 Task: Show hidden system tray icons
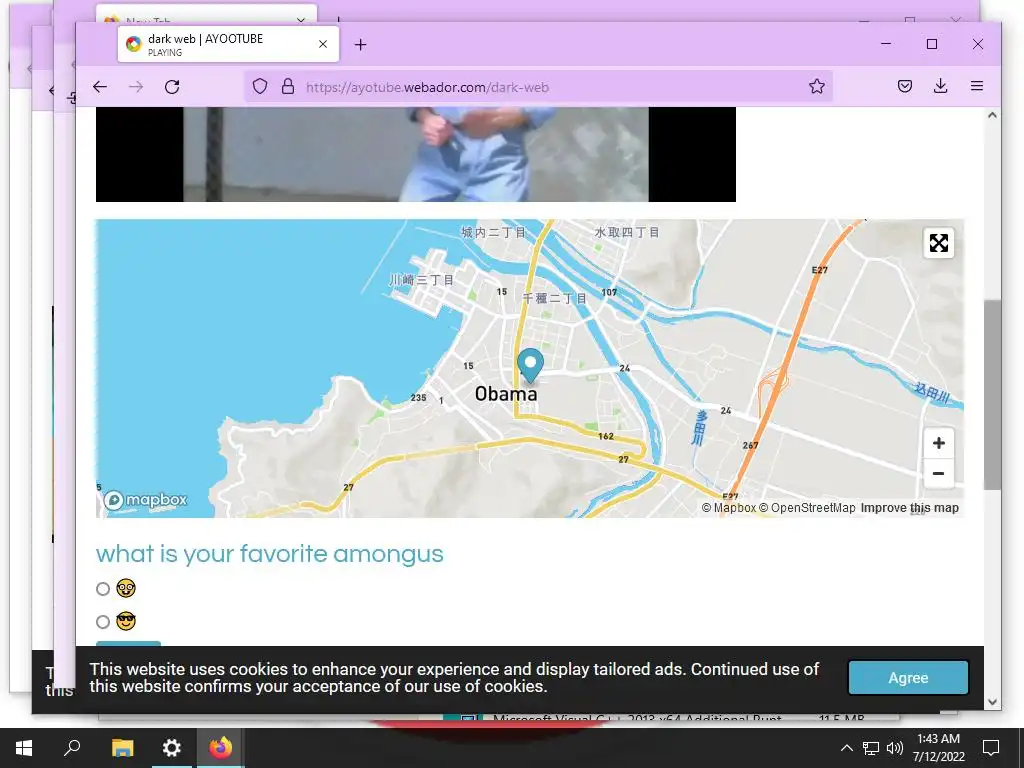coord(846,748)
